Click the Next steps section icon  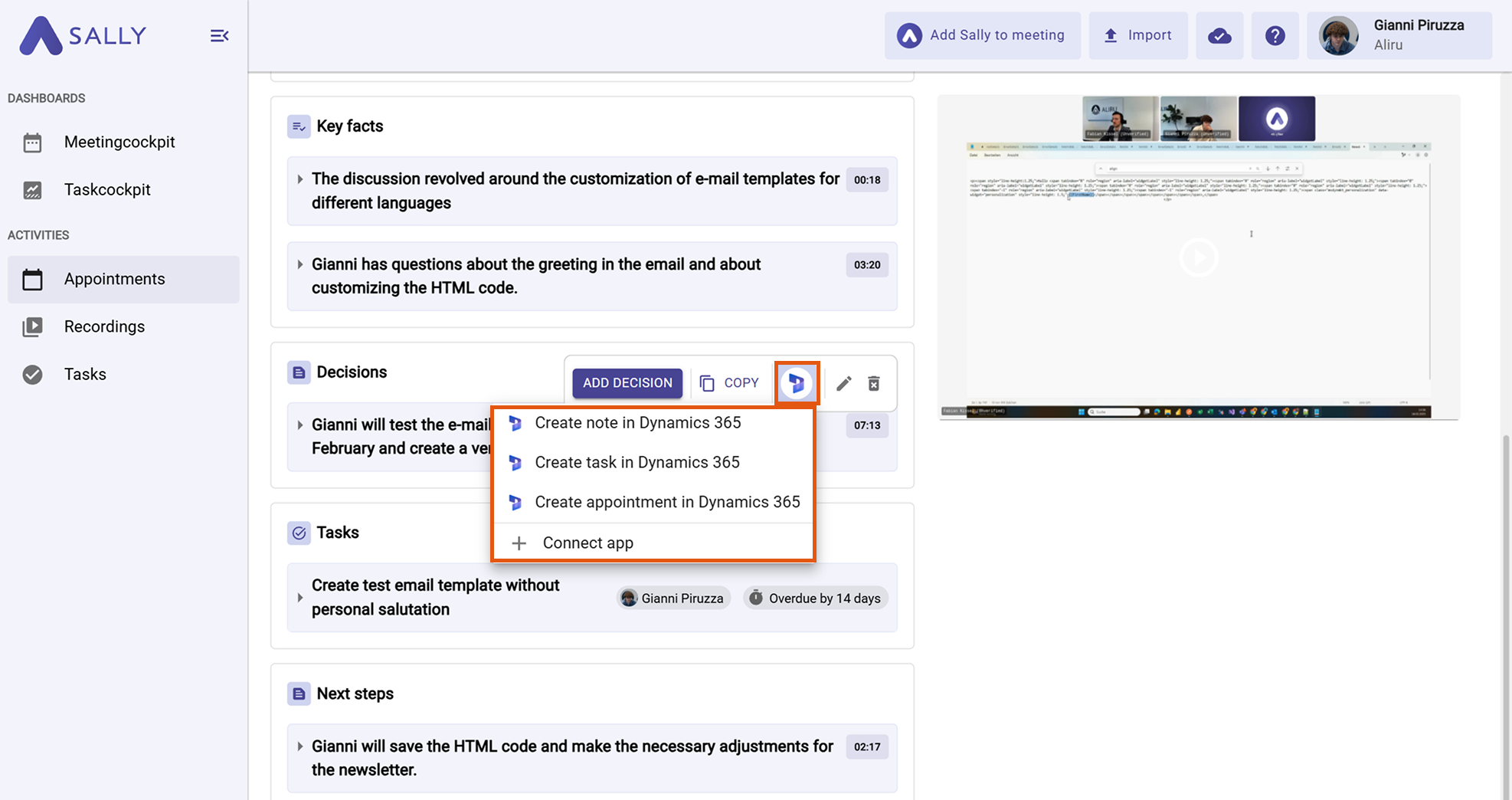tap(299, 693)
